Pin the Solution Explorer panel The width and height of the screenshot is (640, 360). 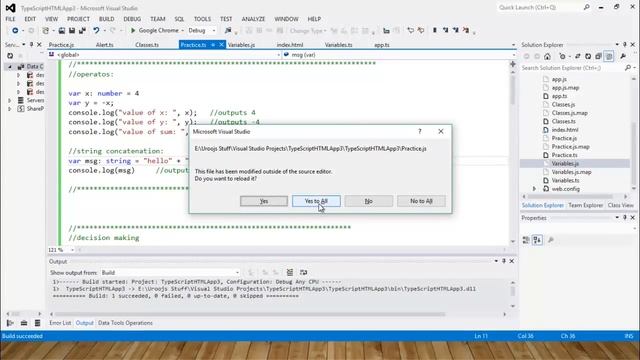click(x=624, y=44)
